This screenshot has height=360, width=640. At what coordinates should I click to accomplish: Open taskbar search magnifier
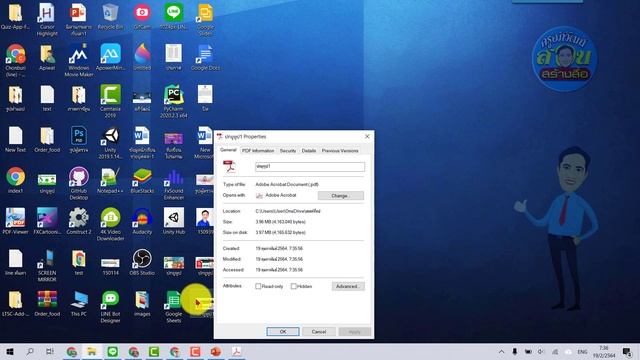[x=30, y=351]
